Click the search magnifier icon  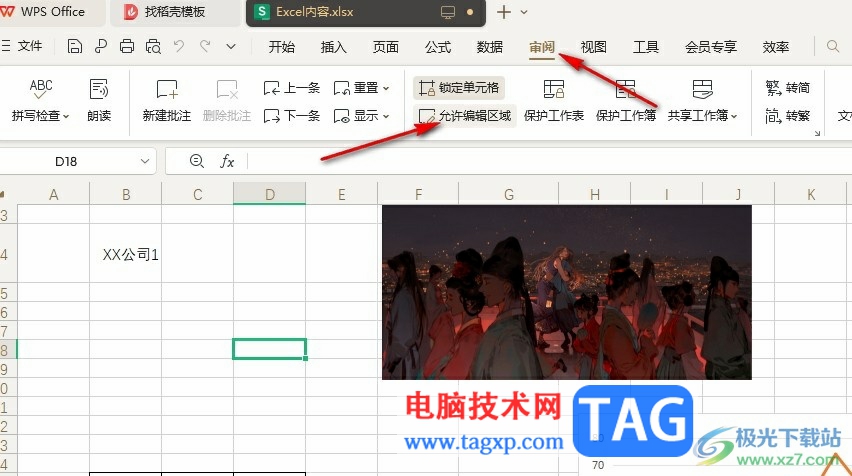tap(833, 47)
